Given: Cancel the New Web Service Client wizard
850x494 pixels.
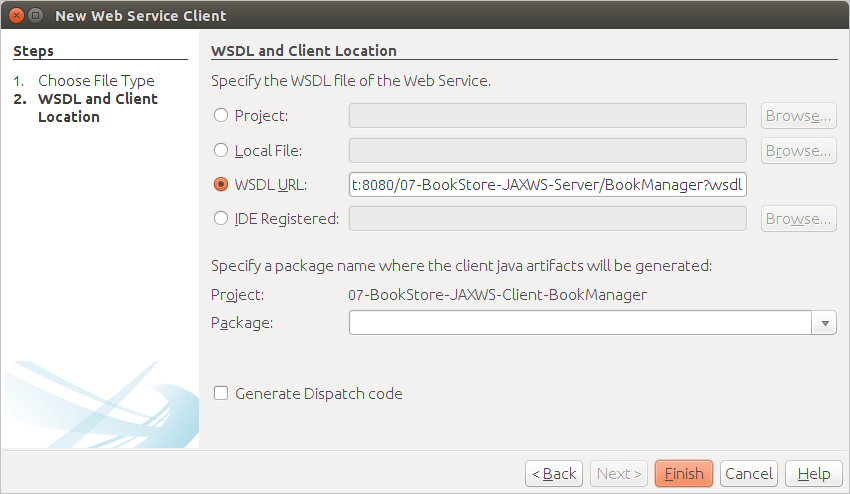Looking at the screenshot, I should [749, 474].
